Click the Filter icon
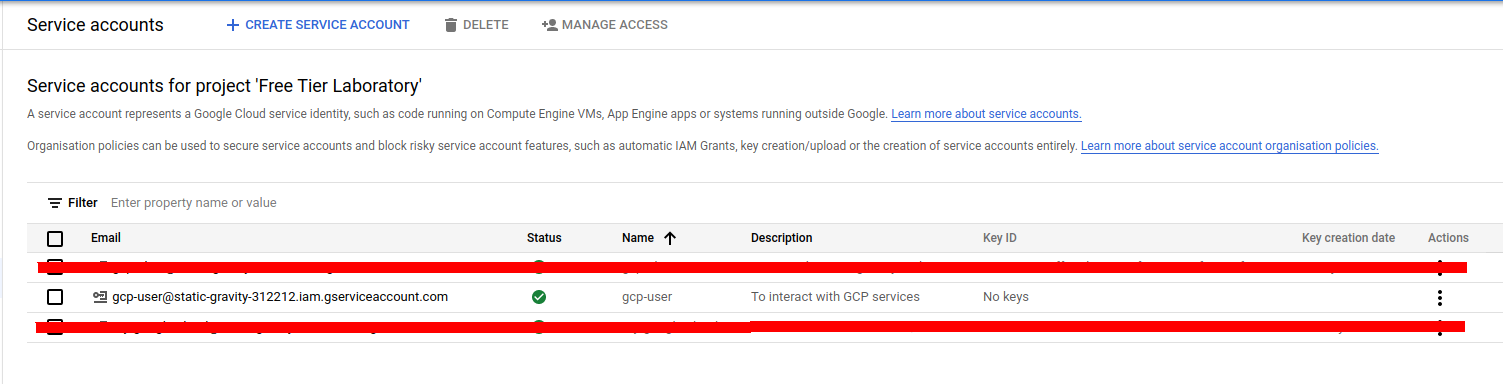The height and width of the screenshot is (384, 1503). (x=55, y=203)
